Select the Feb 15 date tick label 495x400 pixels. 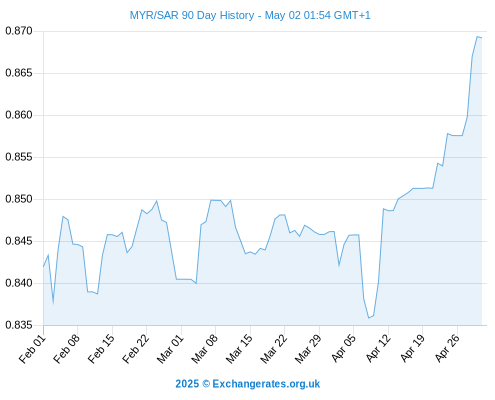click(101, 349)
